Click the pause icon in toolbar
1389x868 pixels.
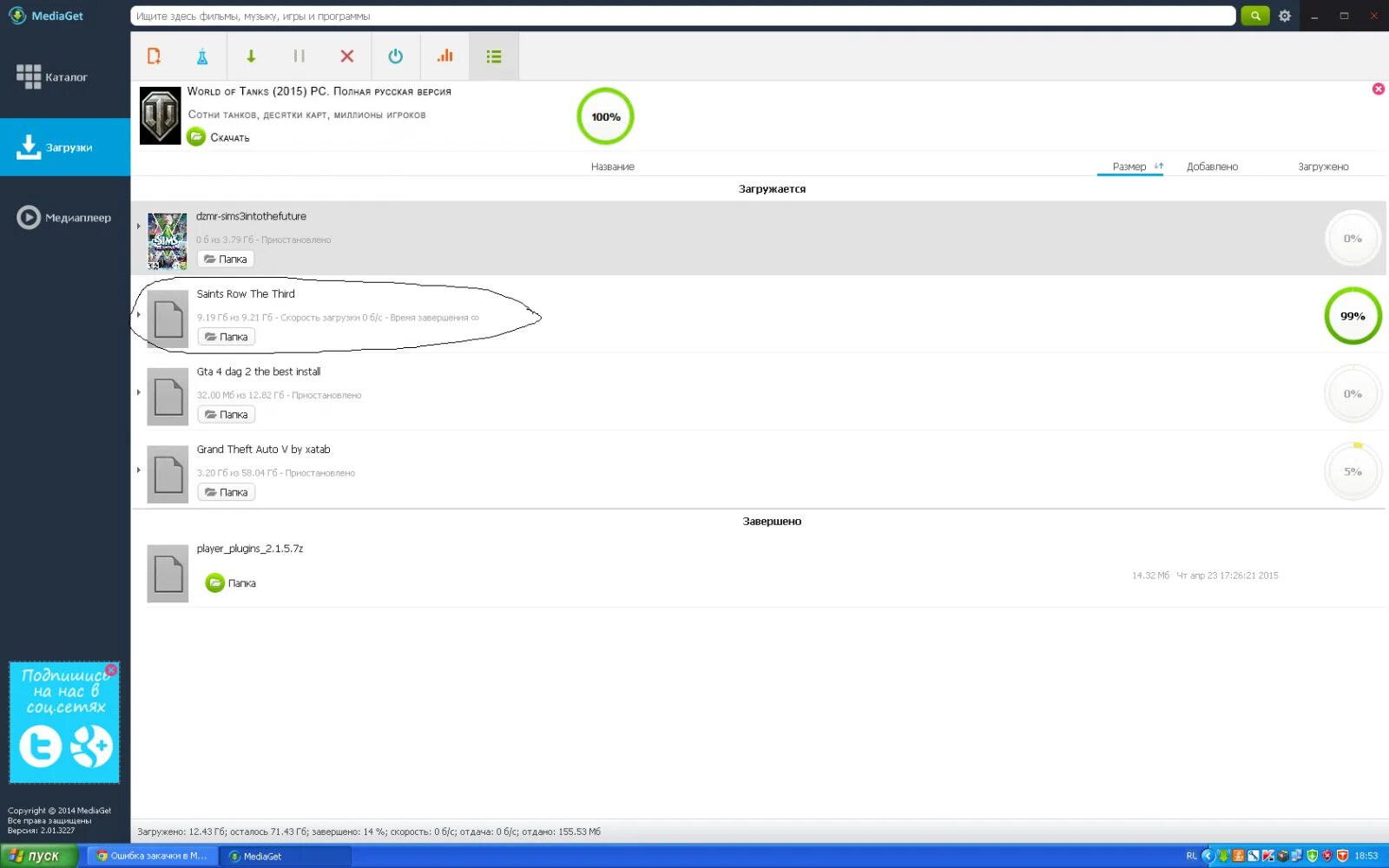pos(299,56)
